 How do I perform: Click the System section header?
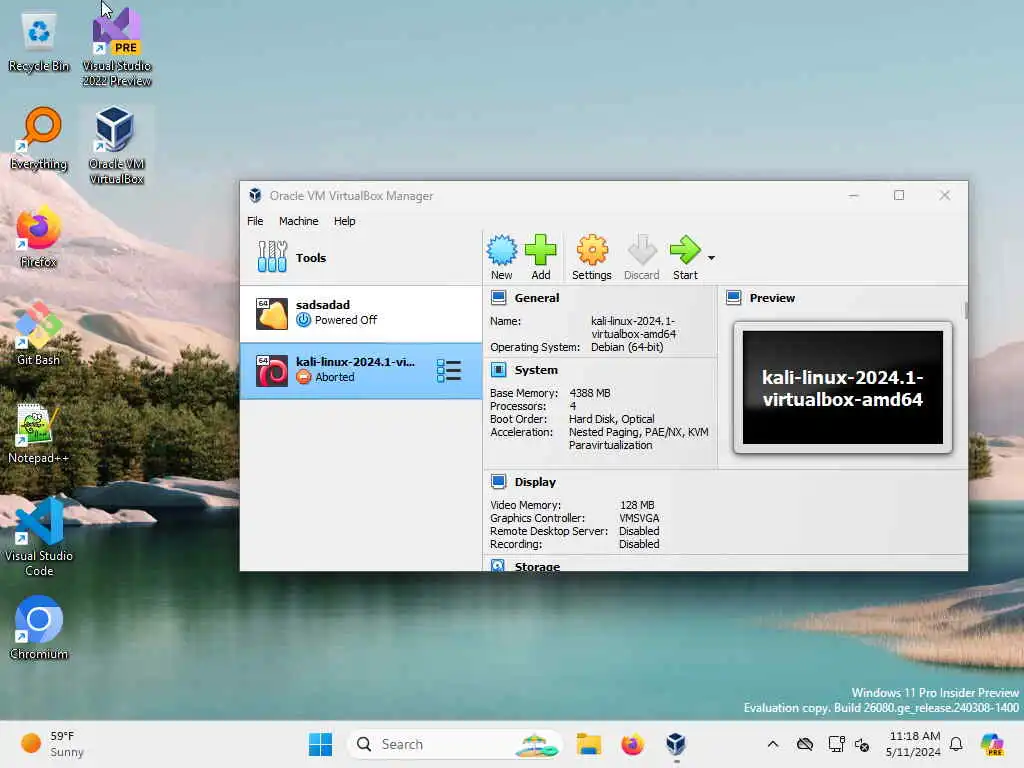click(x=536, y=370)
